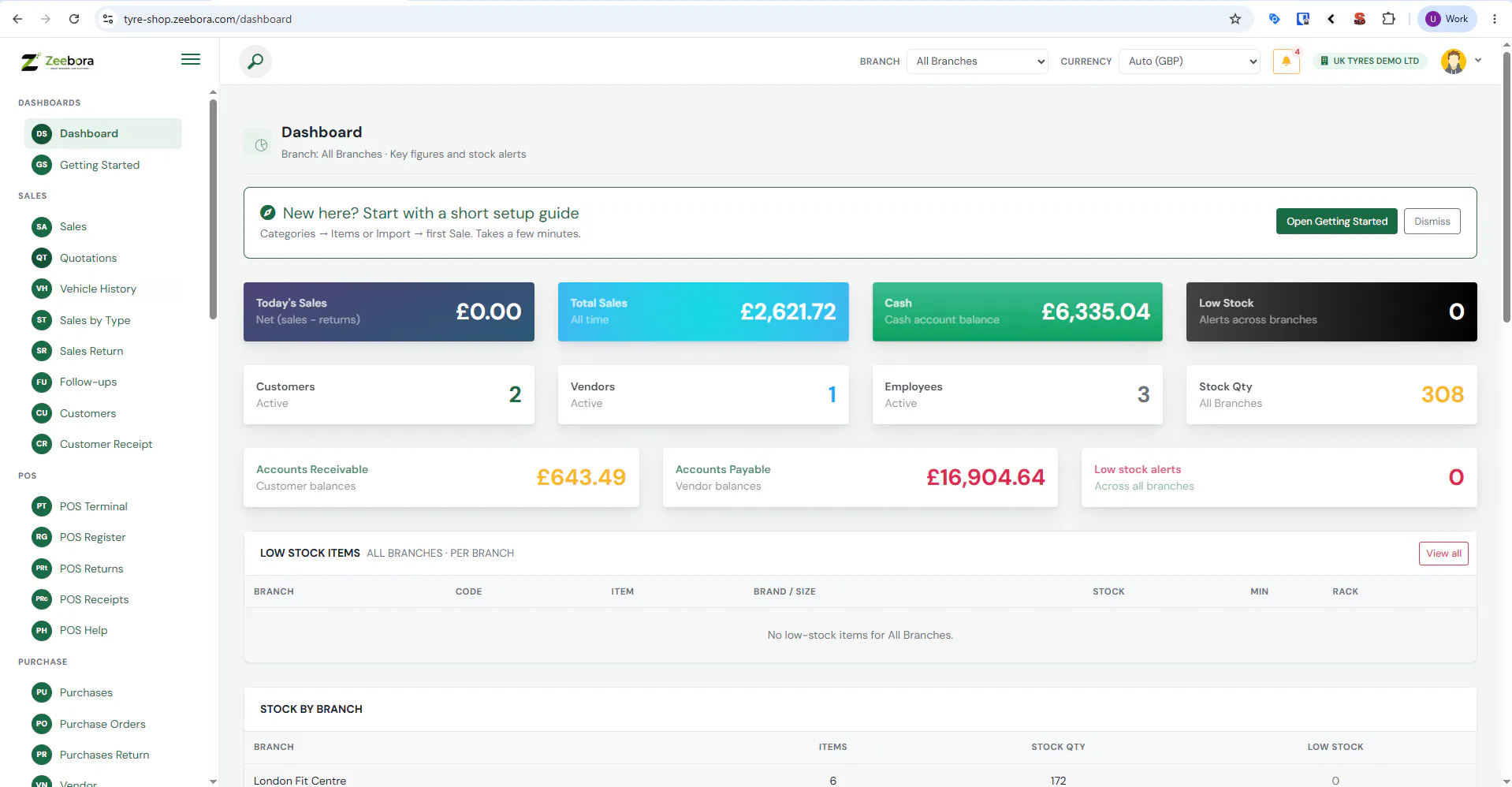This screenshot has height=787, width=1512.
Task: Open the user avatar profile picture
Action: coord(1453,62)
